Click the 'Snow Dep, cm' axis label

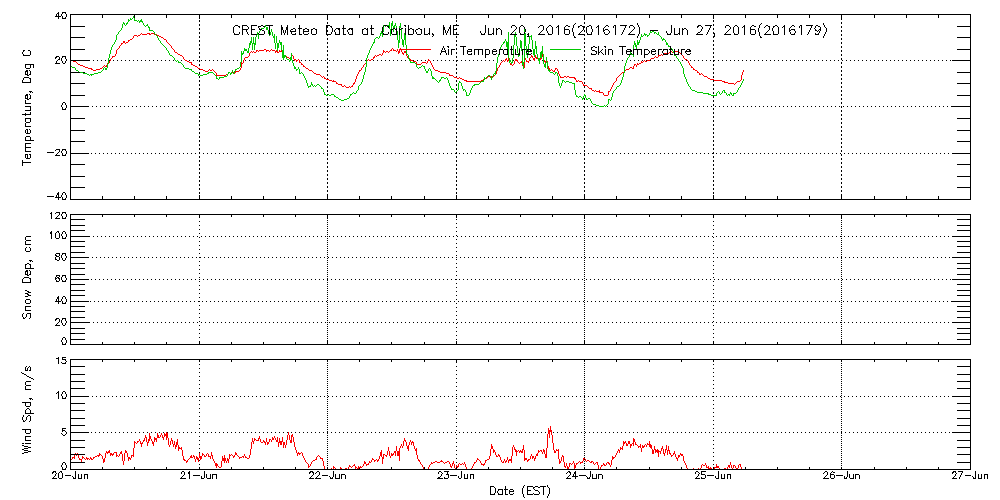[28, 278]
